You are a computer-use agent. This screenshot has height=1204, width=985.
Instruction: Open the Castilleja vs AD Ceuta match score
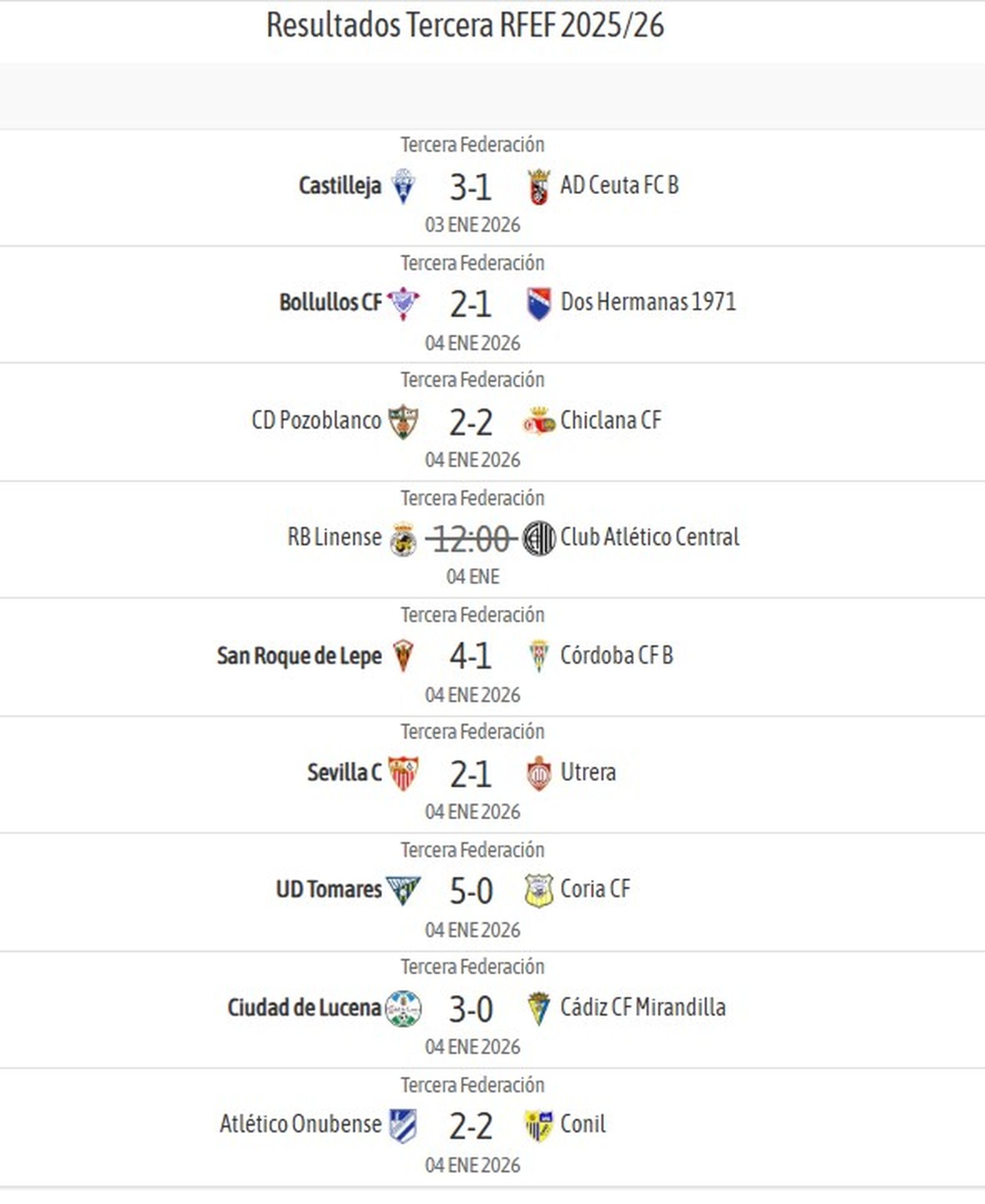[470, 188]
